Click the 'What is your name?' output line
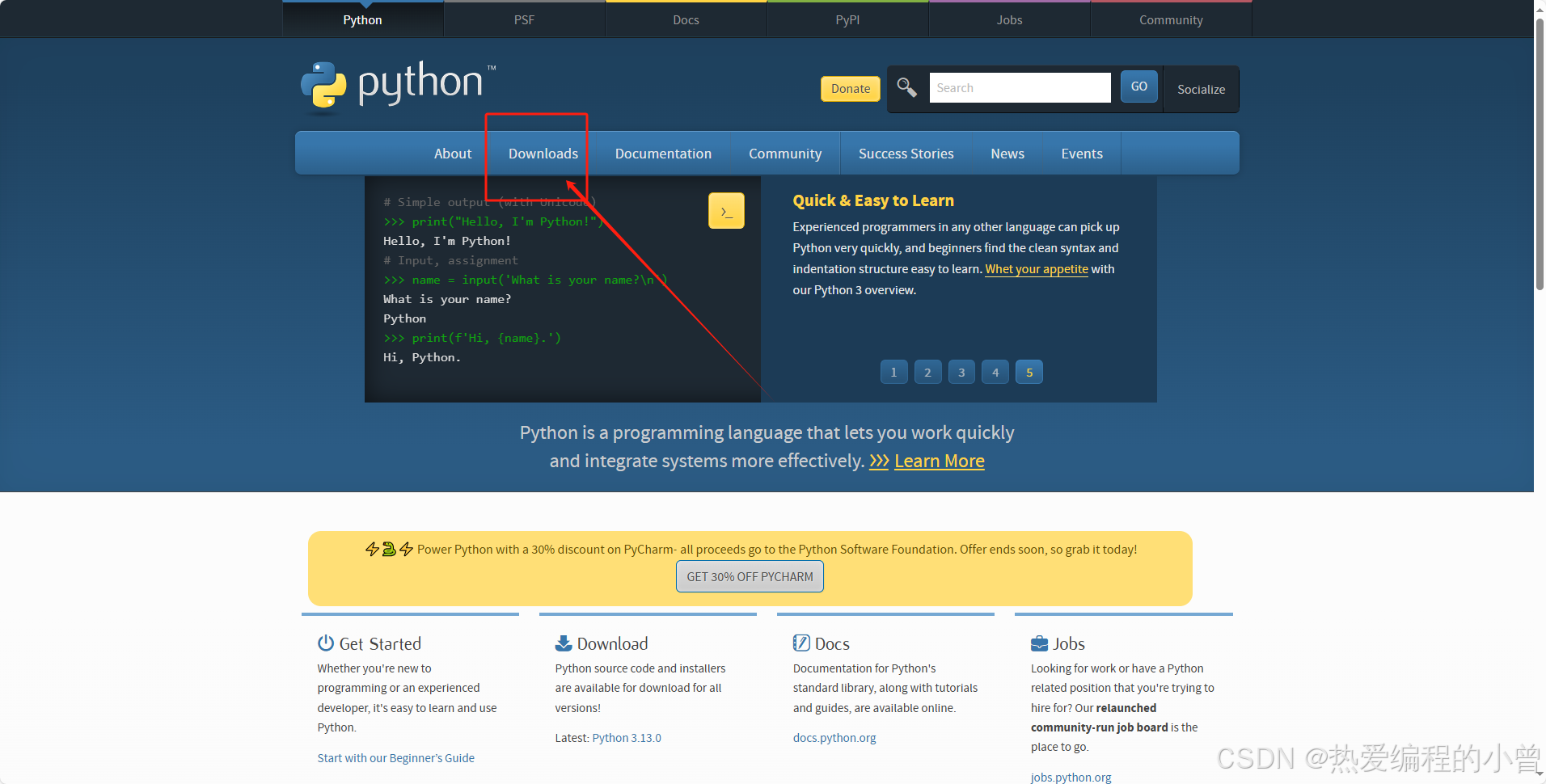The width and height of the screenshot is (1546, 784). pos(447,299)
